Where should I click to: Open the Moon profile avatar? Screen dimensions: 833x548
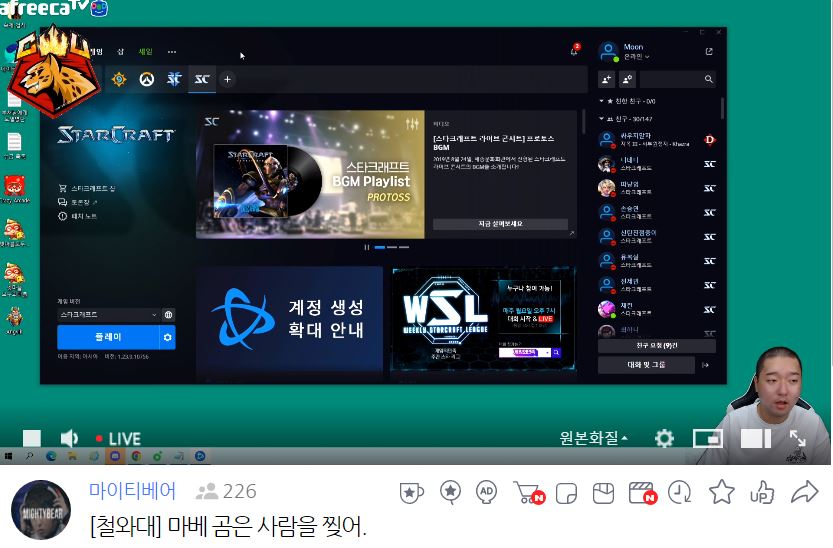tap(608, 52)
